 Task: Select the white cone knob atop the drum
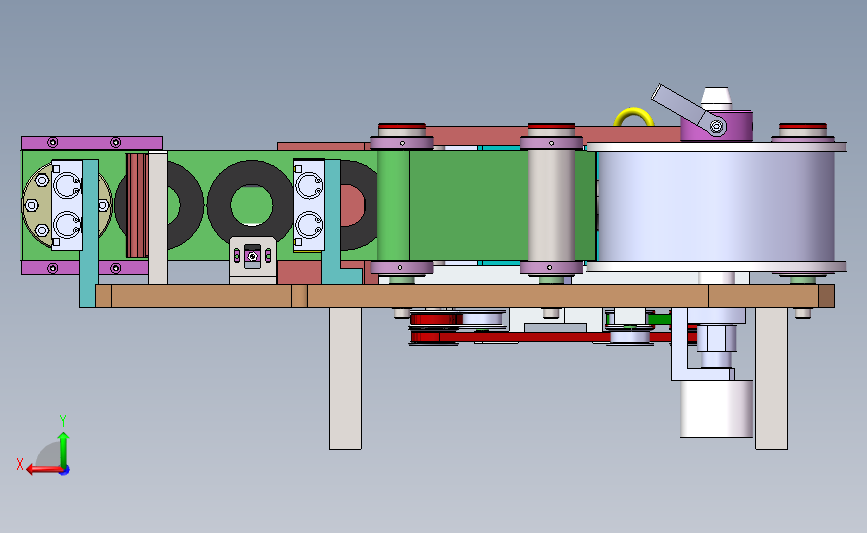coord(716,98)
